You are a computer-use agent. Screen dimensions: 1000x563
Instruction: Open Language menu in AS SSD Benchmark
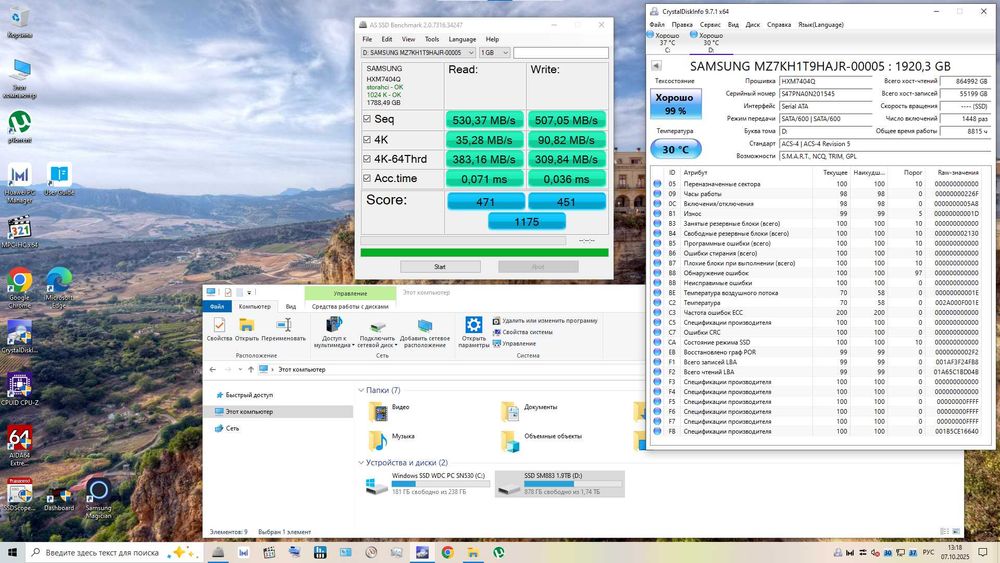click(x=462, y=39)
